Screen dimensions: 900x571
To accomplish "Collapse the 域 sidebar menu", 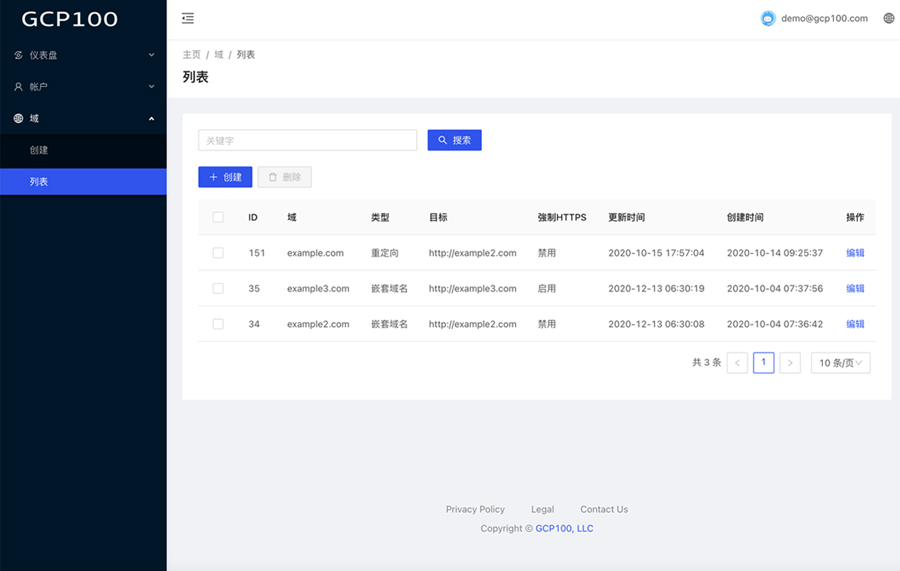I will pyautogui.click(x=83, y=119).
